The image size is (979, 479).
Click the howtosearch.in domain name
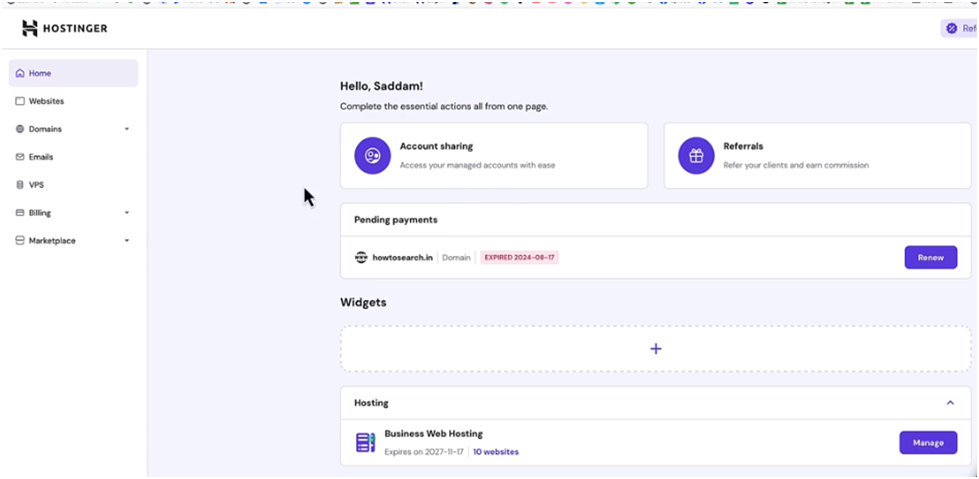tap(403, 257)
